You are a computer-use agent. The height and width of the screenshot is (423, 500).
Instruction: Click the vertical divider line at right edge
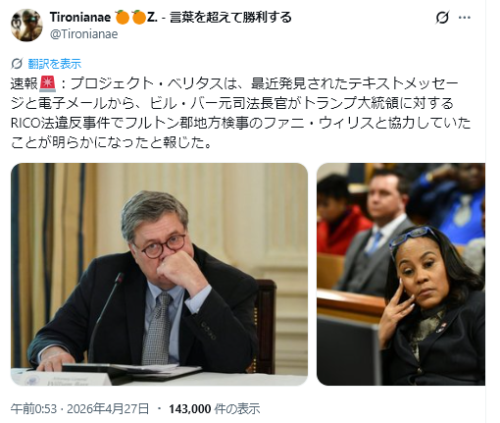pyautogui.click(x=486, y=211)
